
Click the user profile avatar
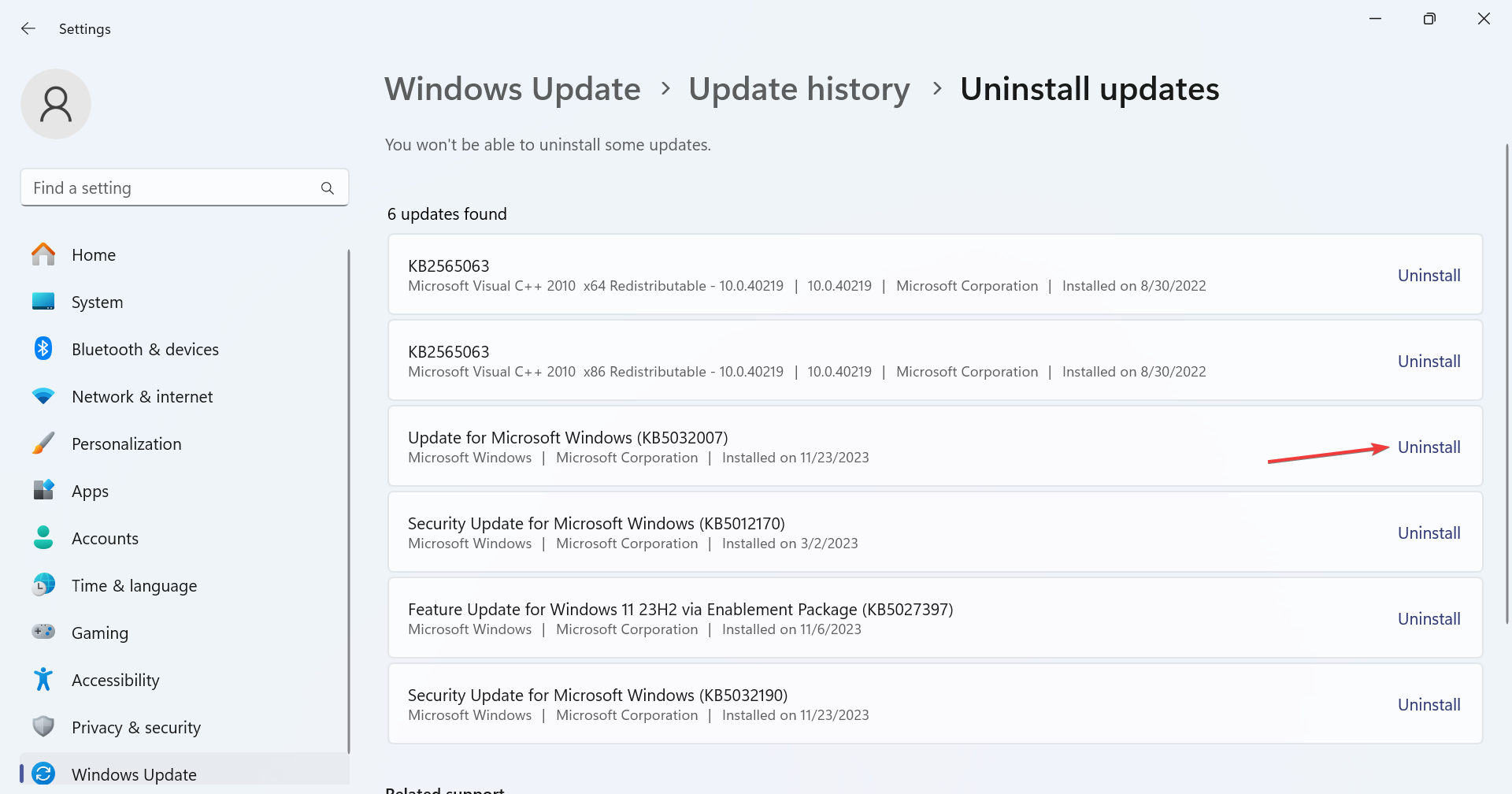[x=56, y=104]
